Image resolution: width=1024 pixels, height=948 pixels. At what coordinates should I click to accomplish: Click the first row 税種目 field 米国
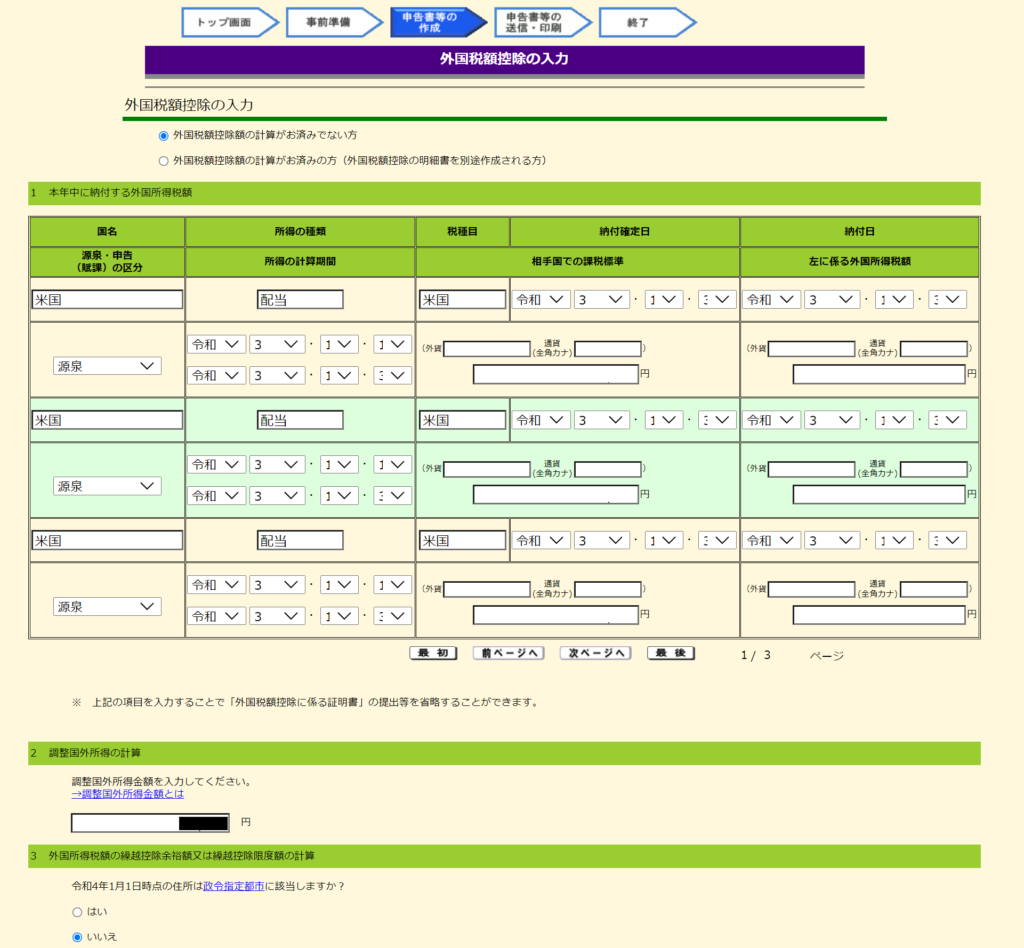462,300
